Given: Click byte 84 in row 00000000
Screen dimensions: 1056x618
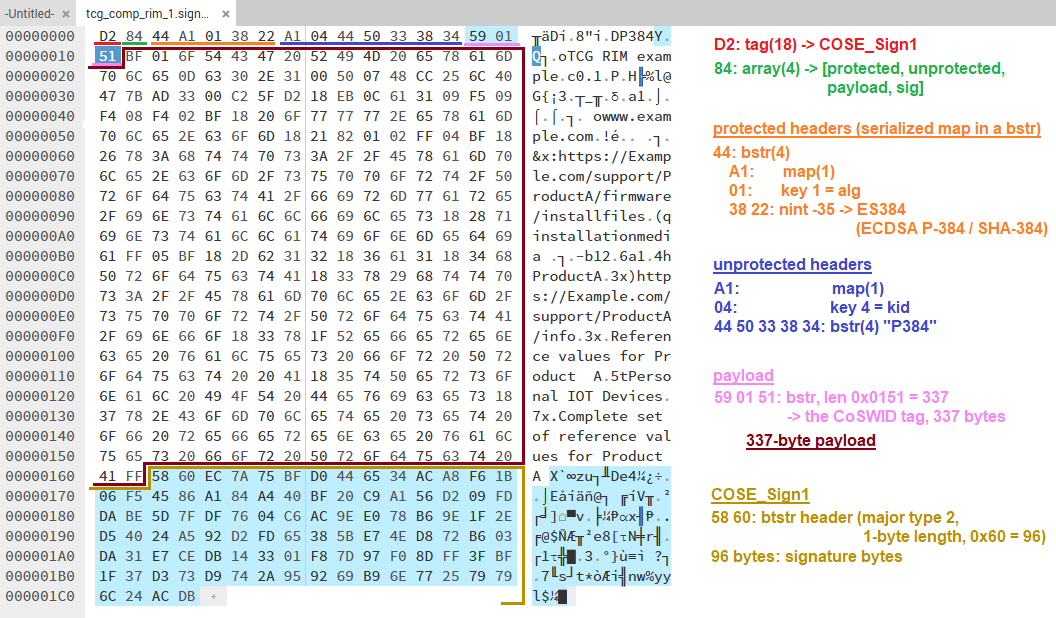Looking at the screenshot, I should point(134,36).
